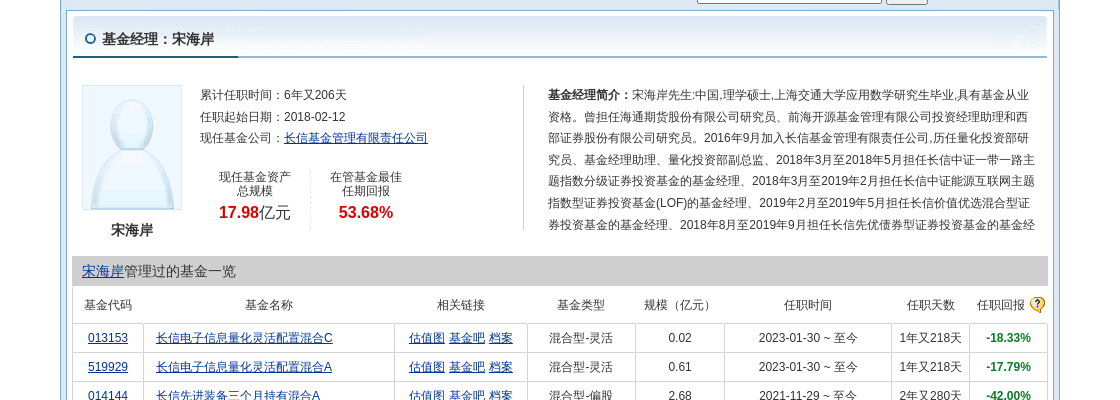This screenshot has height=400, width=1120.
Task: Click the 基金经理：宋海岸 section heading
Action: pyautogui.click(x=158, y=39)
